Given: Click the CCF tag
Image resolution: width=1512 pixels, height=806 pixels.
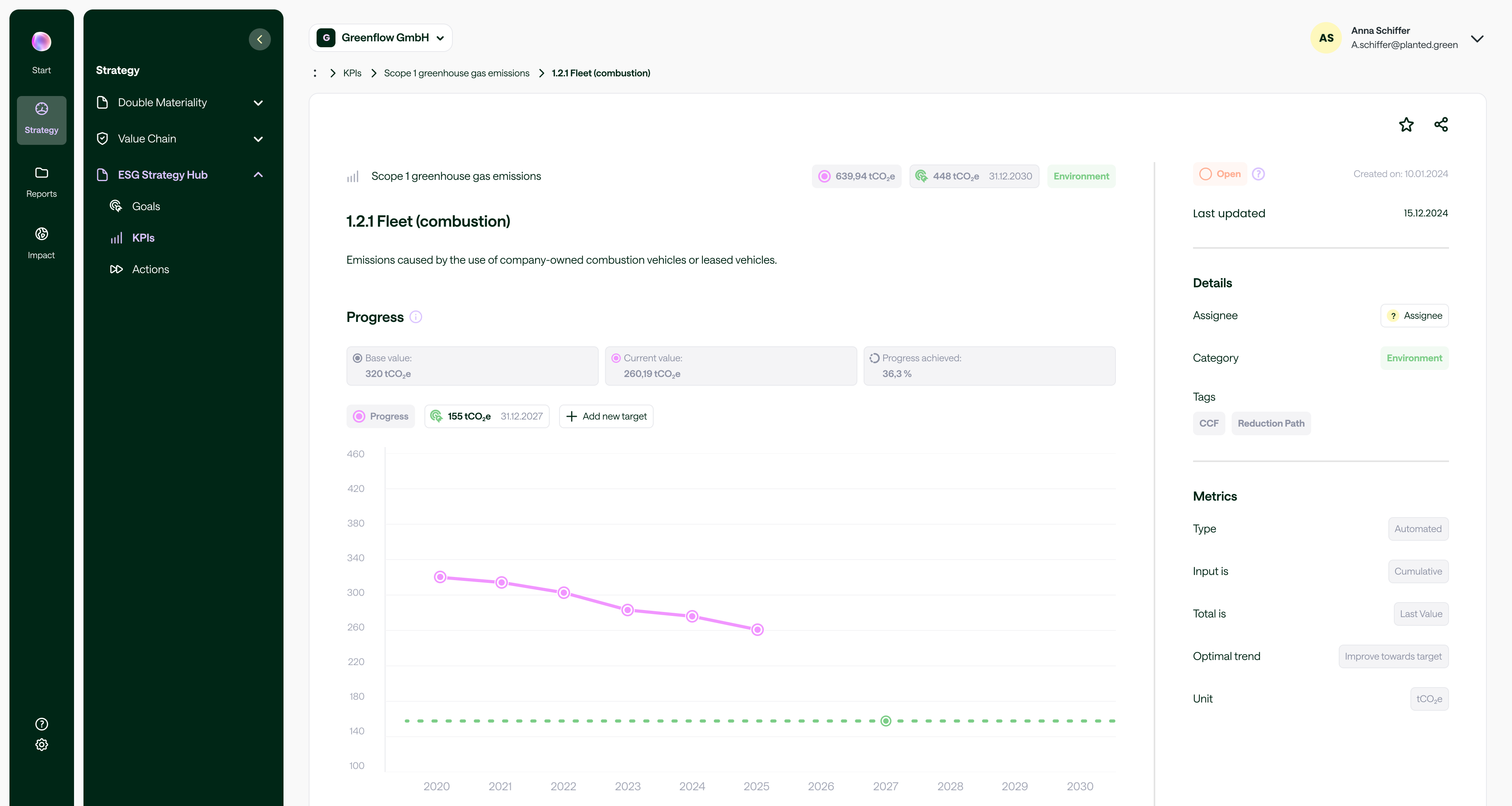Looking at the screenshot, I should point(1209,423).
